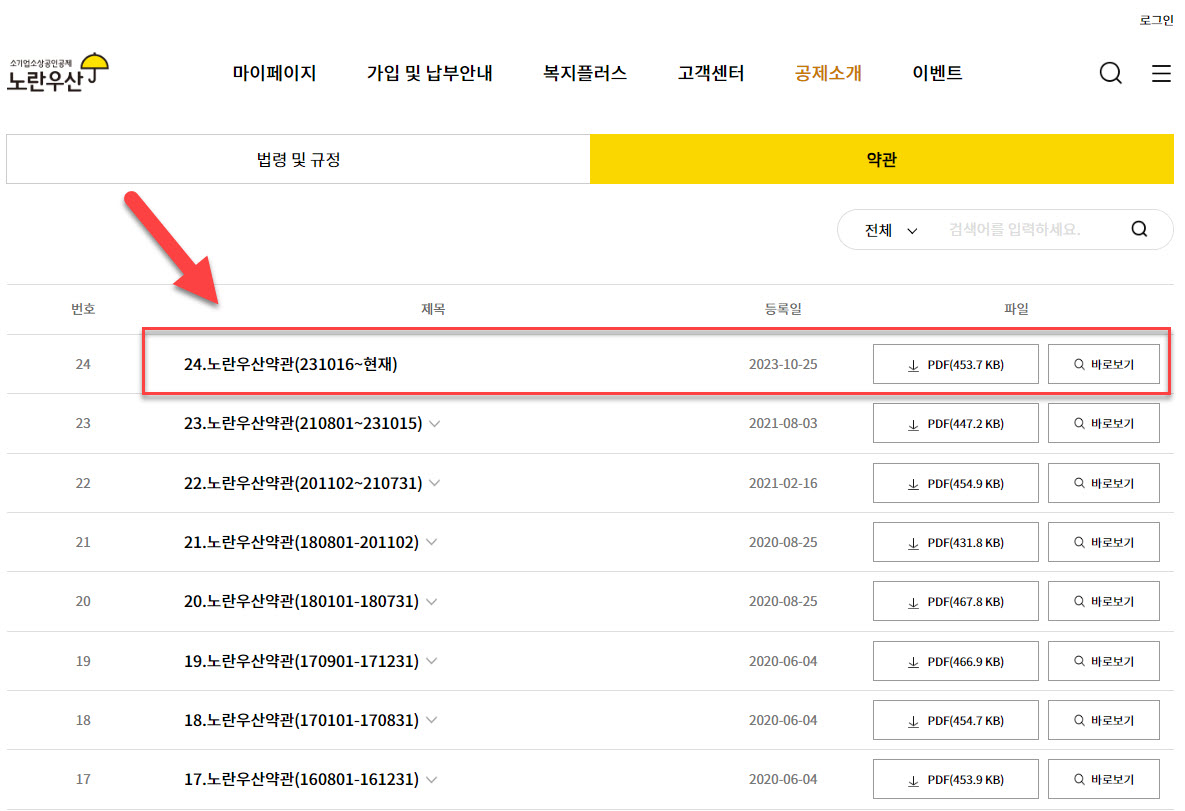Open site search magnifier in header
The height and width of the screenshot is (811, 1185).
[1110, 73]
